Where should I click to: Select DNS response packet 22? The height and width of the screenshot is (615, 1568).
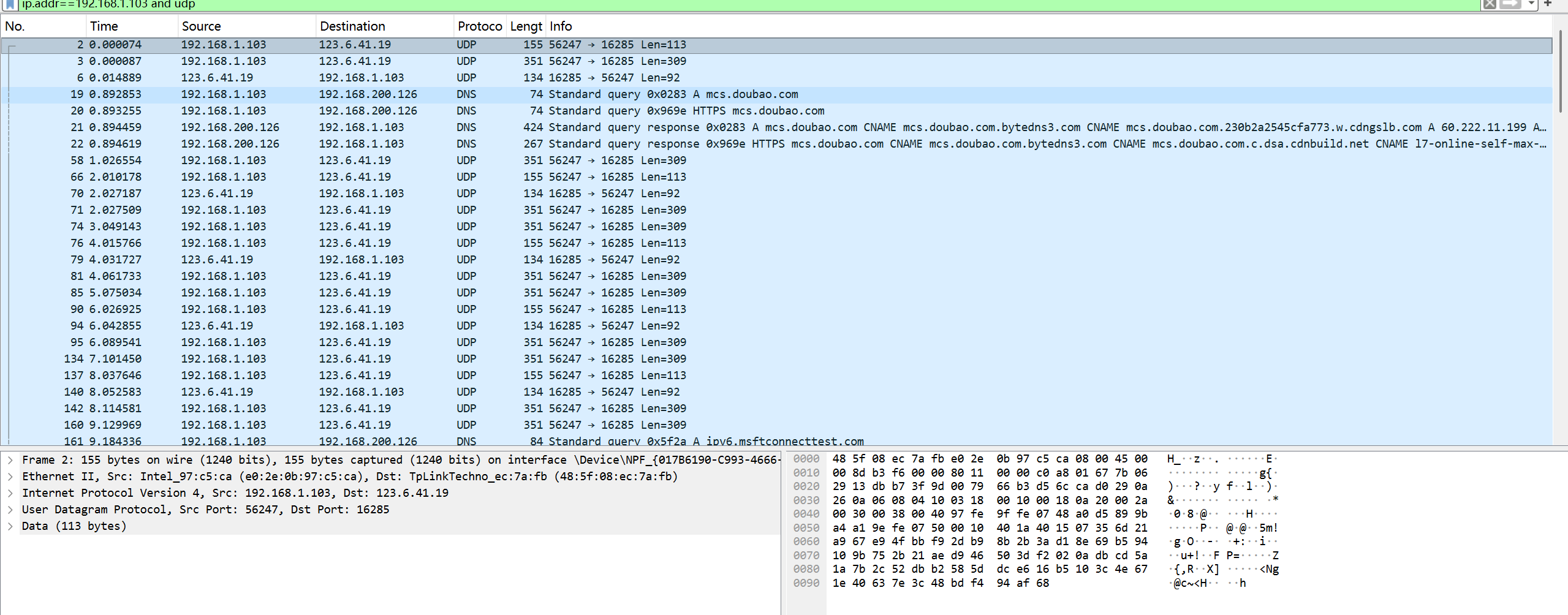(776, 144)
